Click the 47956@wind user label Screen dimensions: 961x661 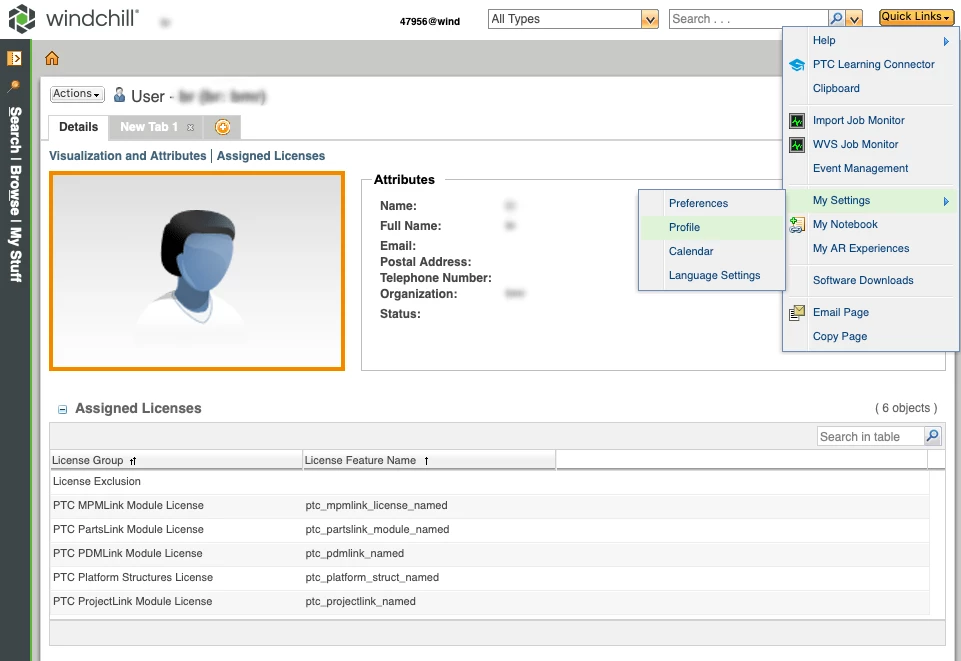(430, 21)
